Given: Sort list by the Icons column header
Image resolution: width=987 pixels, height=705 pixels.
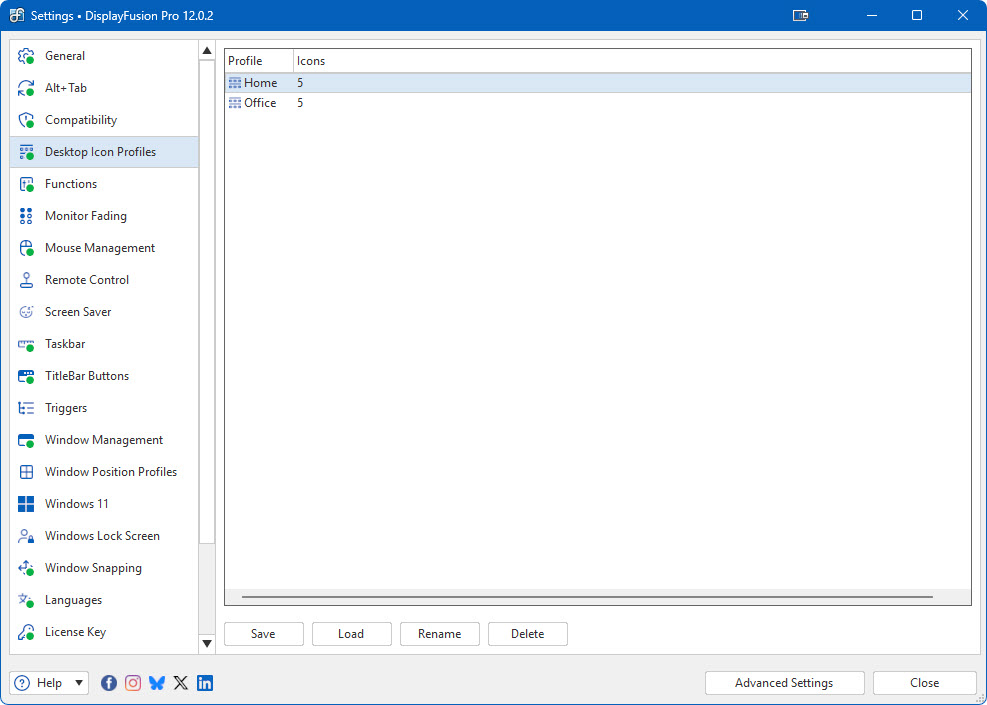Looking at the screenshot, I should (311, 61).
